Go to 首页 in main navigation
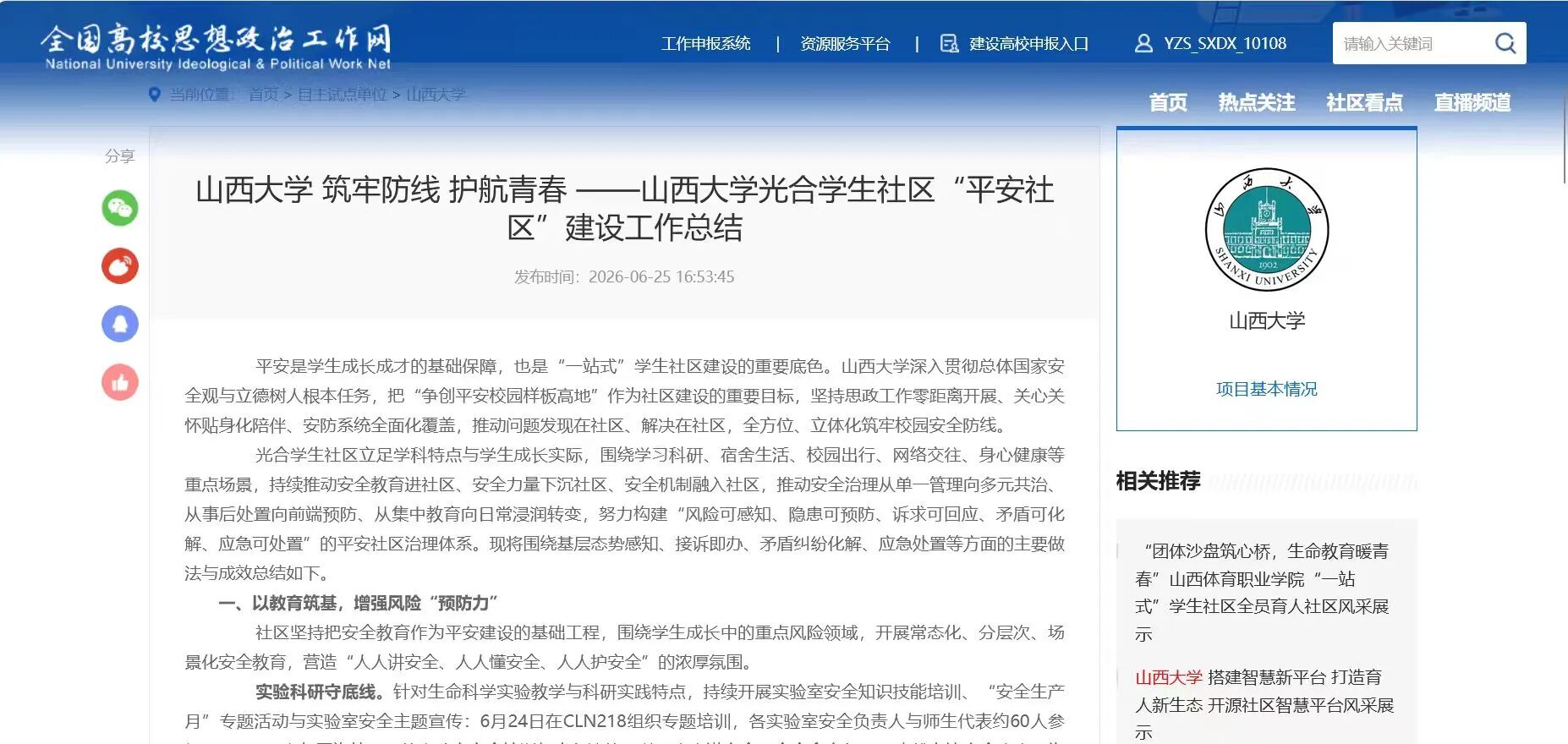 coord(1168,102)
